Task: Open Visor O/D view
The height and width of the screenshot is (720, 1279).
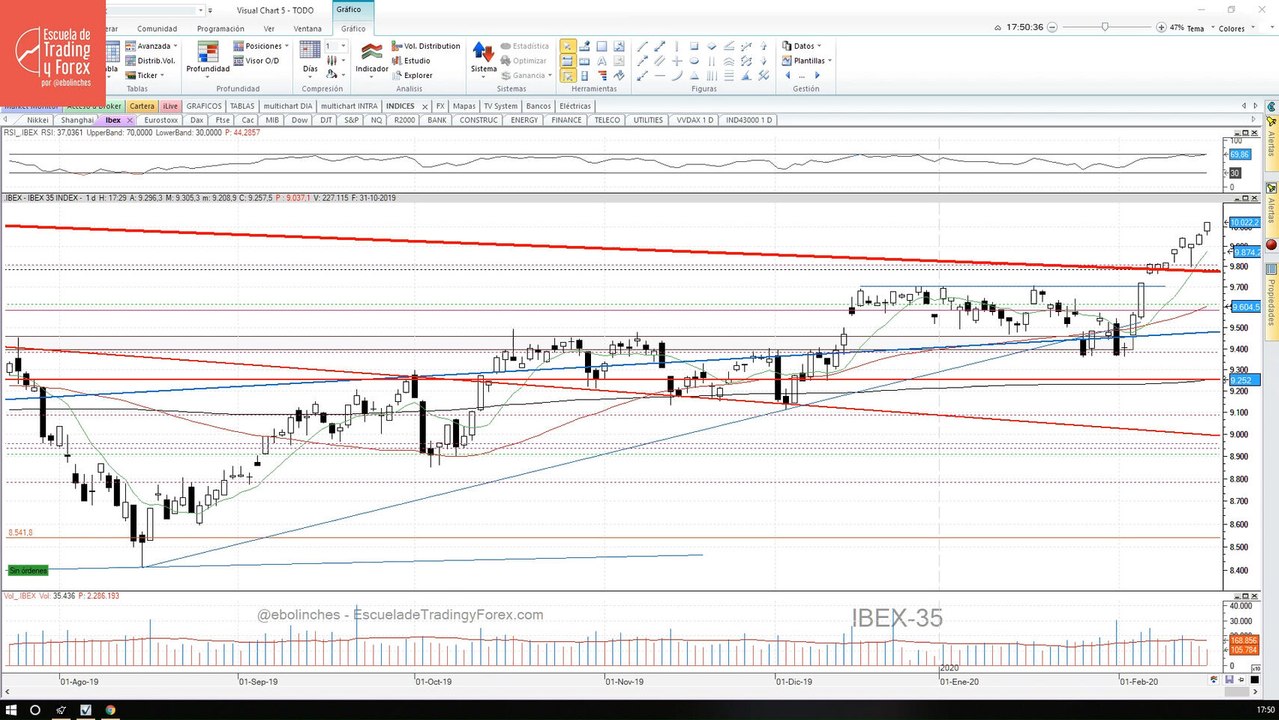Action: click(256, 61)
